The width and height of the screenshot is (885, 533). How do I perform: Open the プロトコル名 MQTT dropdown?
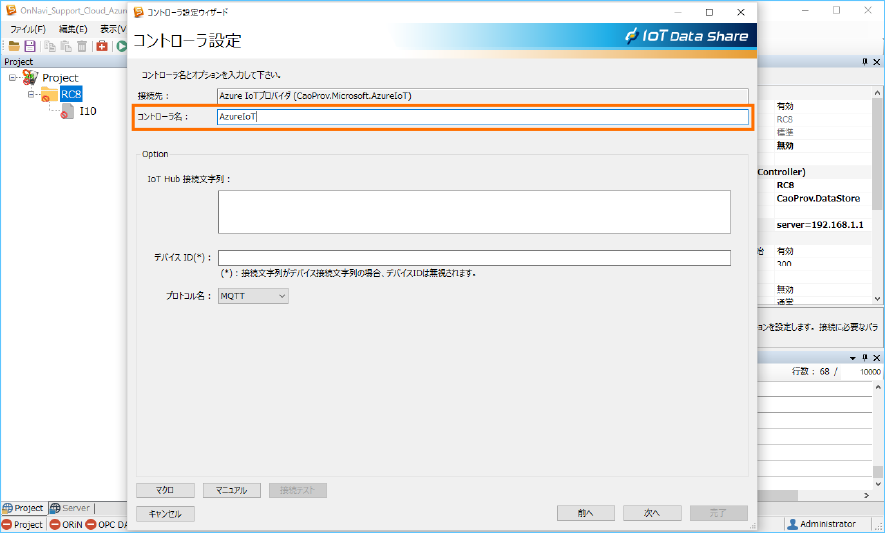tap(253, 296)
